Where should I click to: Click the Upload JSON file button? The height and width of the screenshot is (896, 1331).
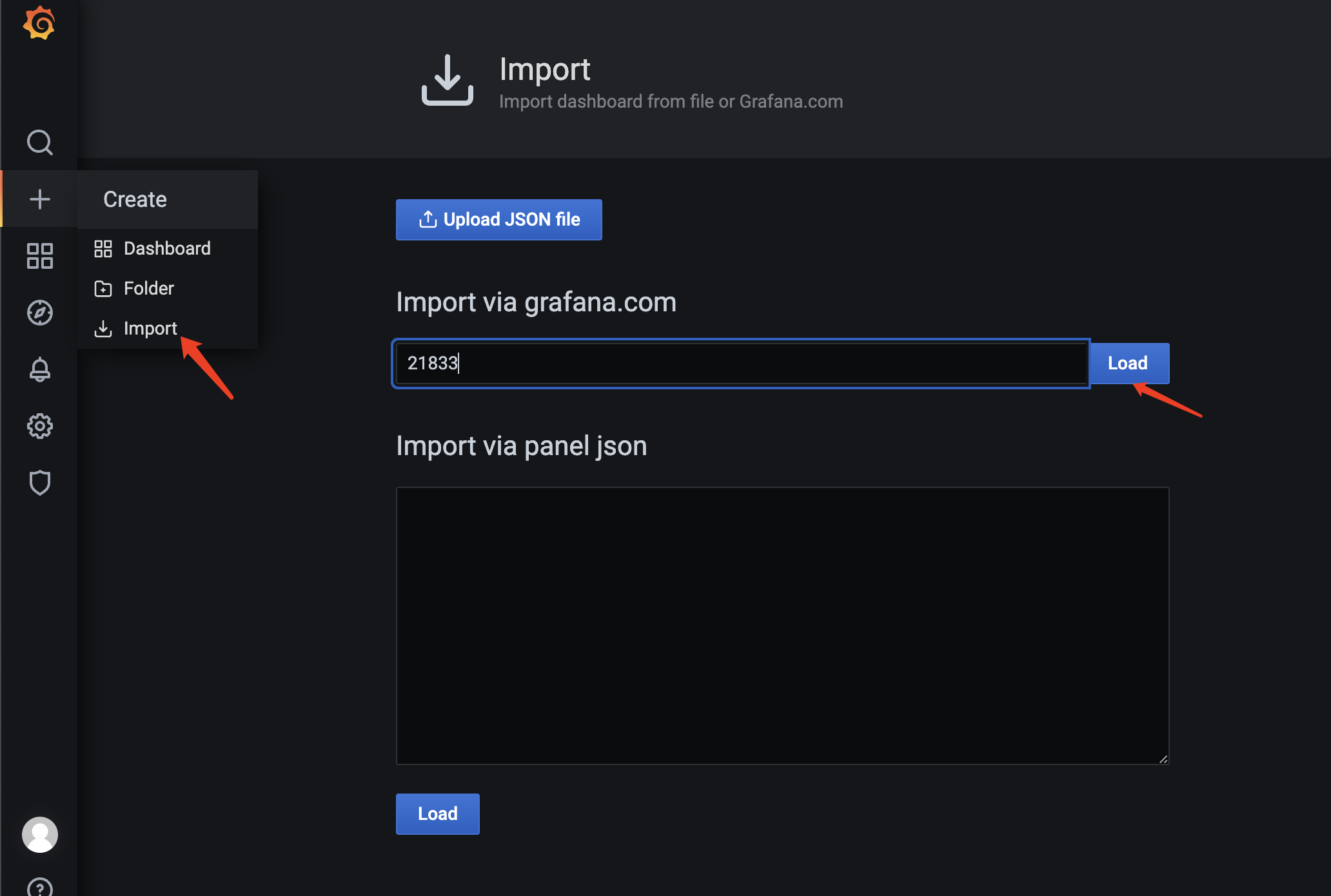[x=498, y=220]
